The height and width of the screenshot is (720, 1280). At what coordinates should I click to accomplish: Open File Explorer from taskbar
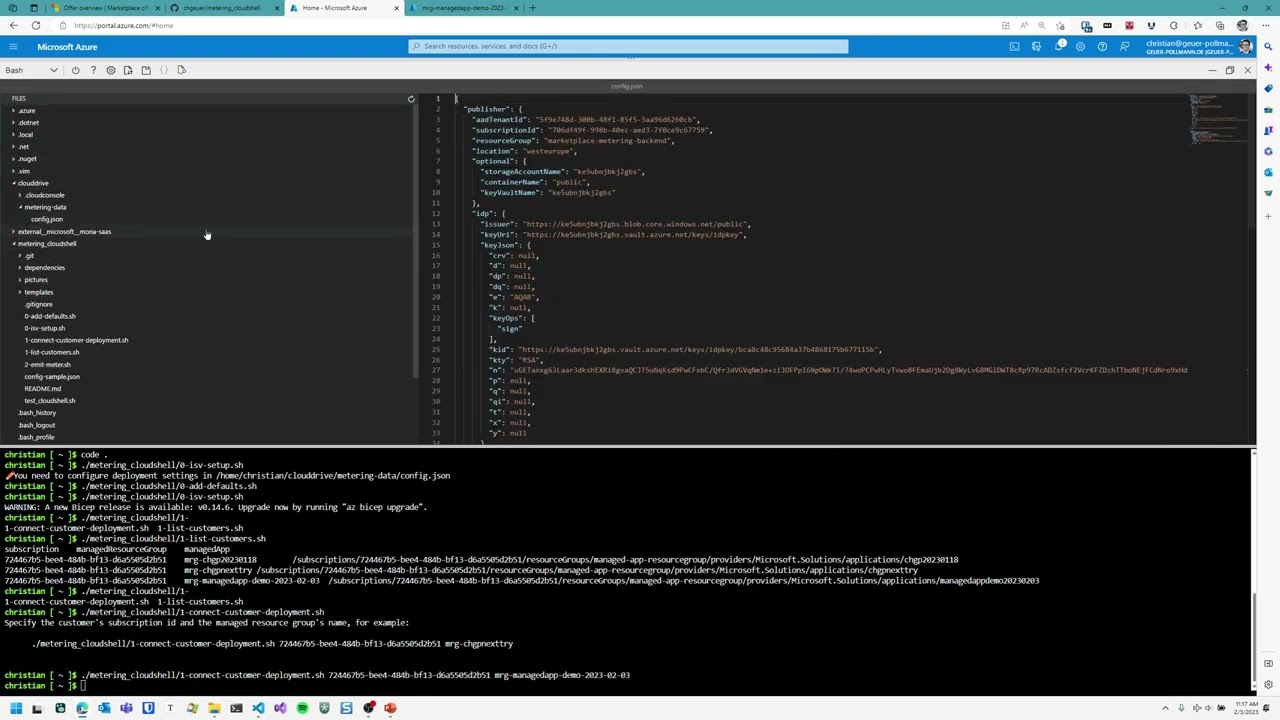[214, 709]
